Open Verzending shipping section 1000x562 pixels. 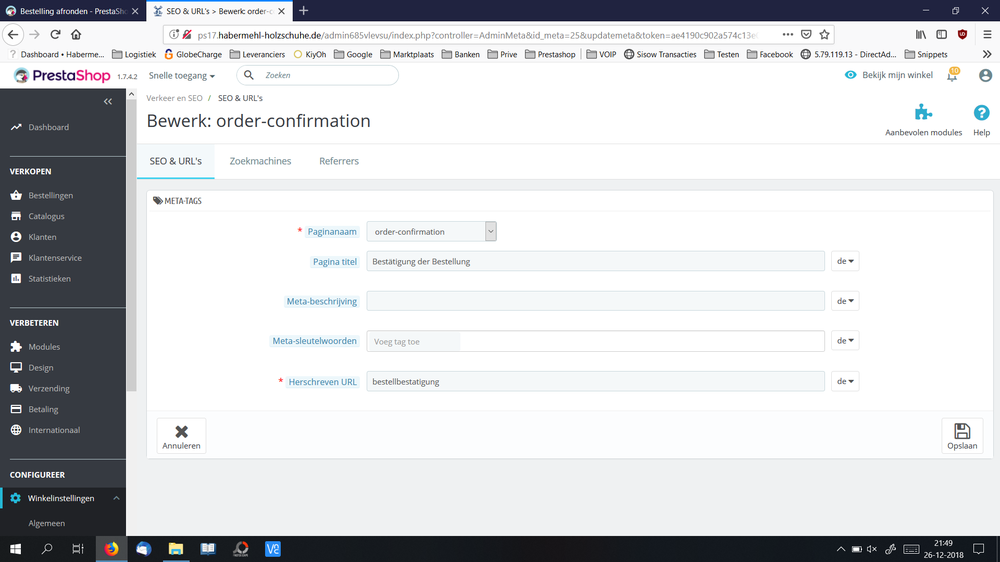(48, 388)
